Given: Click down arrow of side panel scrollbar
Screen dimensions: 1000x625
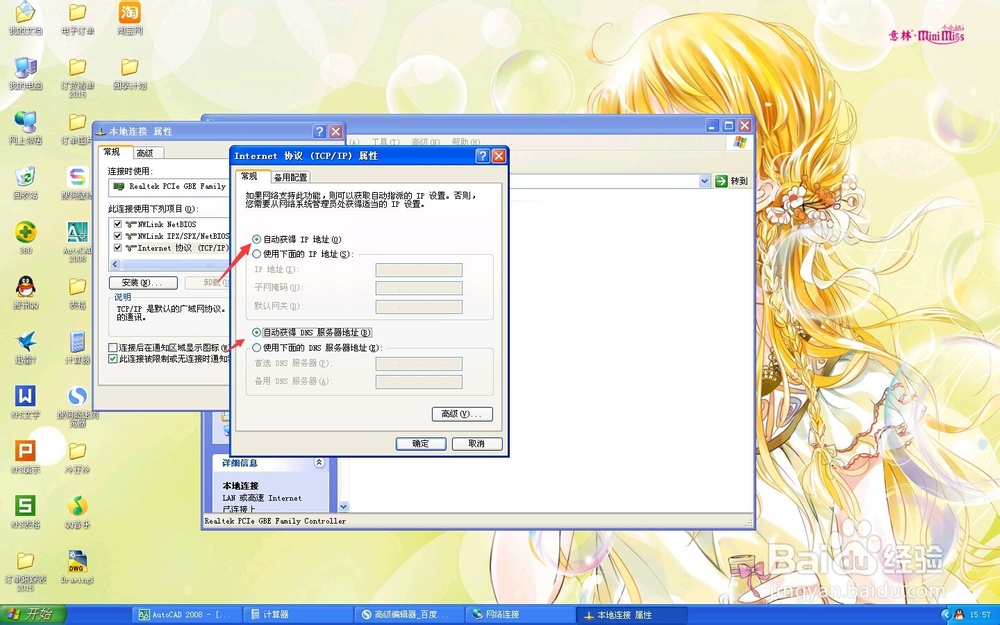Looking at the screenshot, I should coord(344,506).
